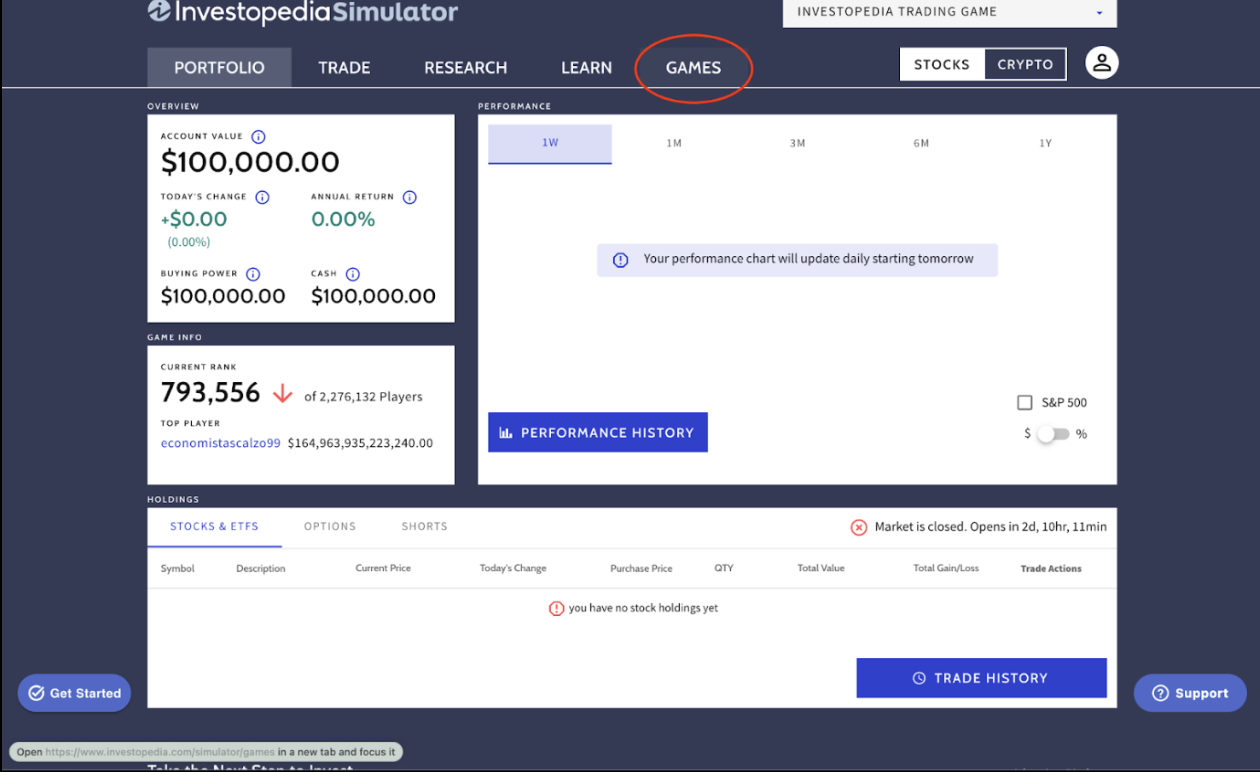Click the Trade Actions column header
This screenshot has width=1260, height=772.
(1051, 568)
